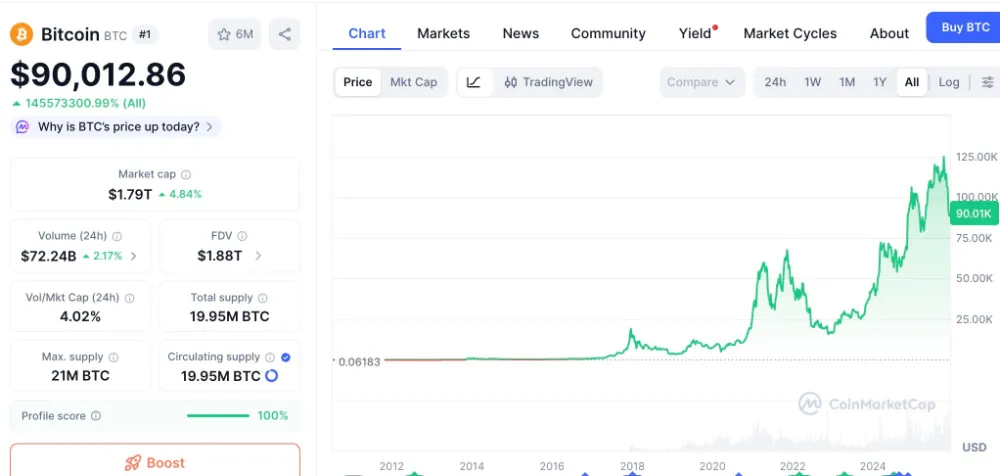The image size is (1000, 476).
Task: Switch to the Markets tab
Action: (x=443, y=33)
